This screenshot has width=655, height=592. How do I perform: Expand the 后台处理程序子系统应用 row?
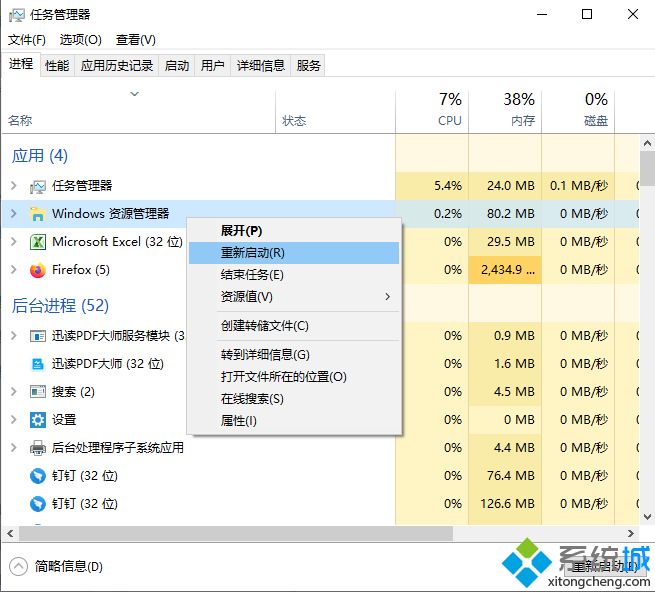13,447
